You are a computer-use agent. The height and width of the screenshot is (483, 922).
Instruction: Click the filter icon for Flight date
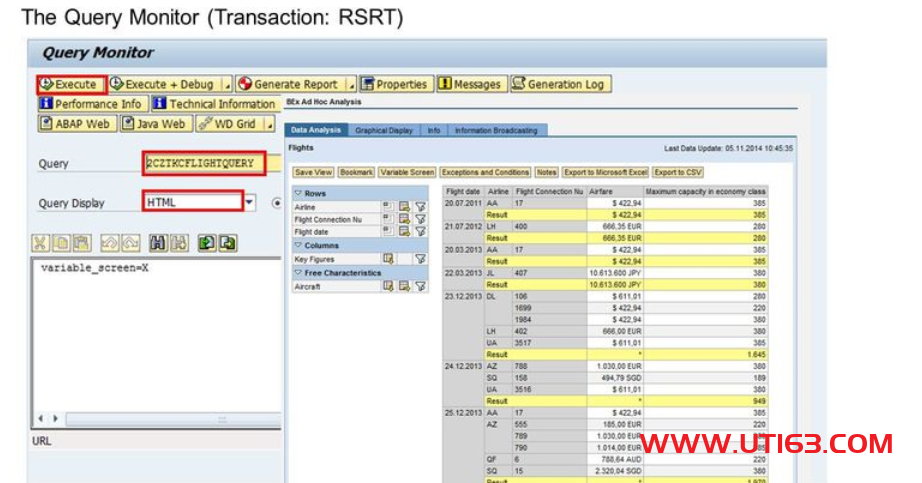click(x=420, y=232)
